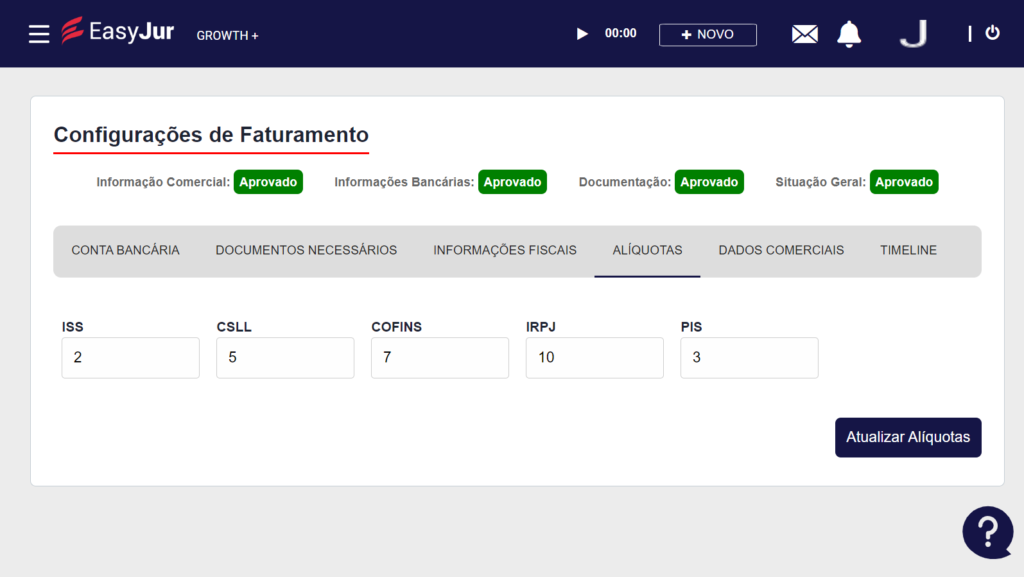Image resolution: width=1024 pixels, height=577 pixels.
Task: Click the + NOVO button
Action: [708, 35]
